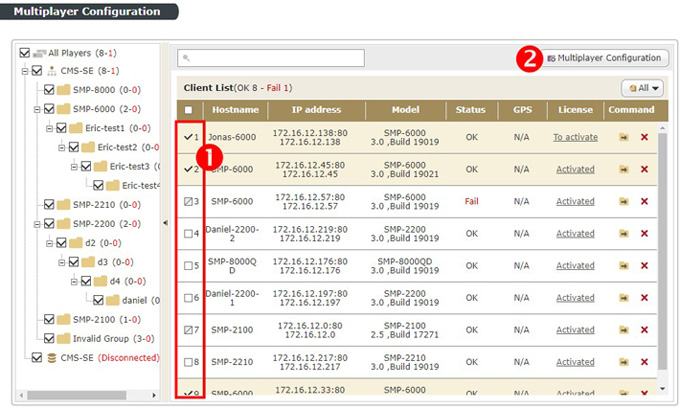Click command icon for SMP-8000QD row
Screen dimensions: 680x408
click(x=624, y=266)
